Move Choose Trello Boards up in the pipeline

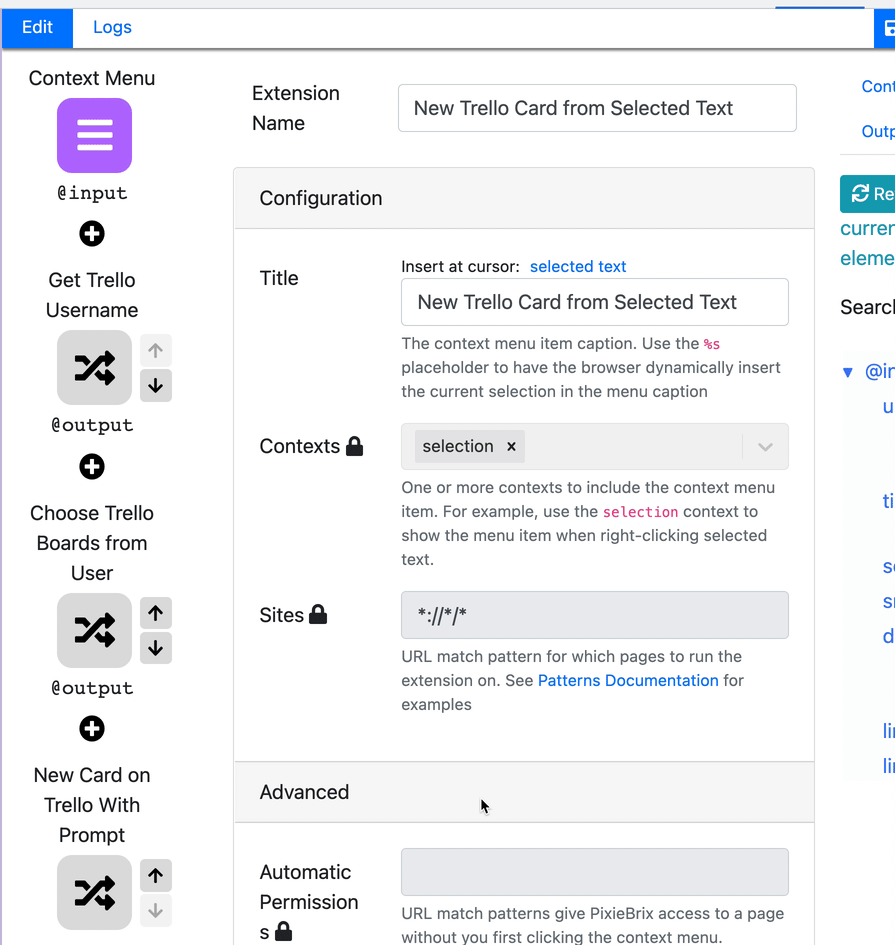(x=156, y=613)
